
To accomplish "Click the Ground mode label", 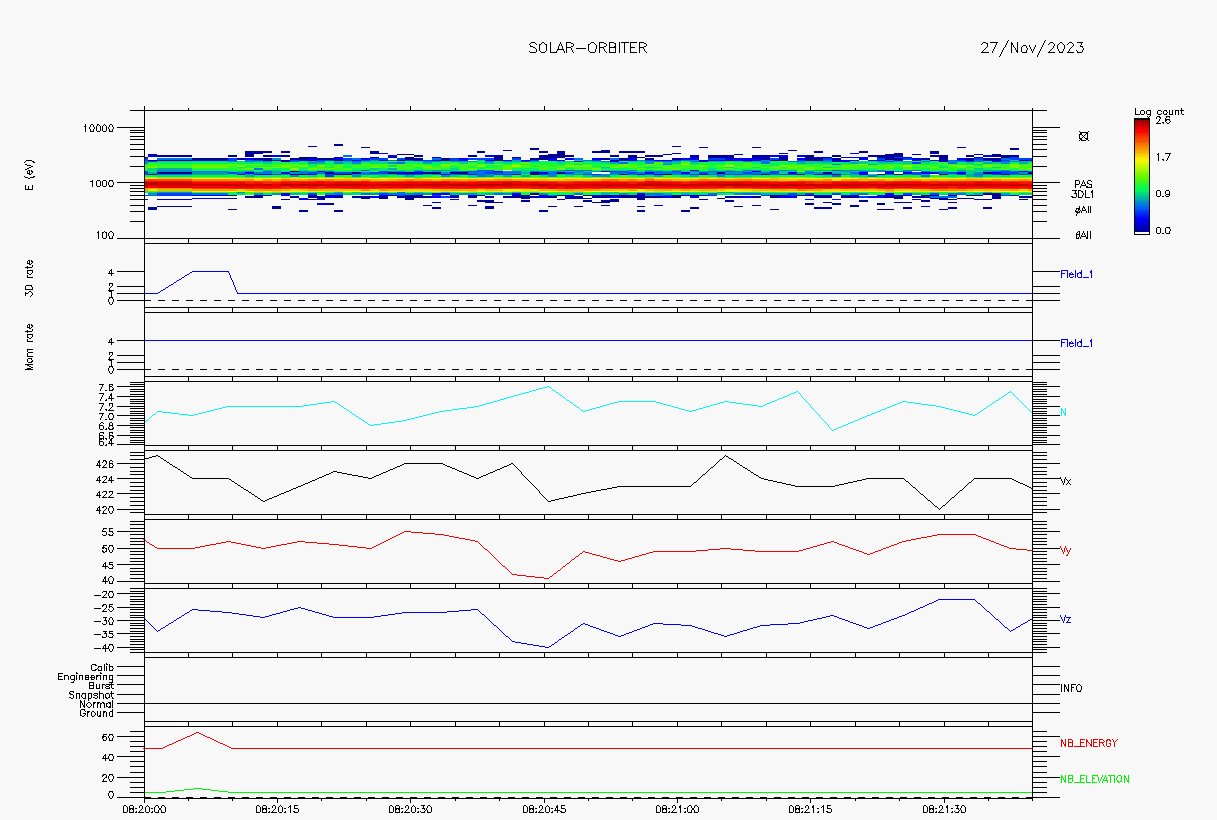I will tap(97, 713).
